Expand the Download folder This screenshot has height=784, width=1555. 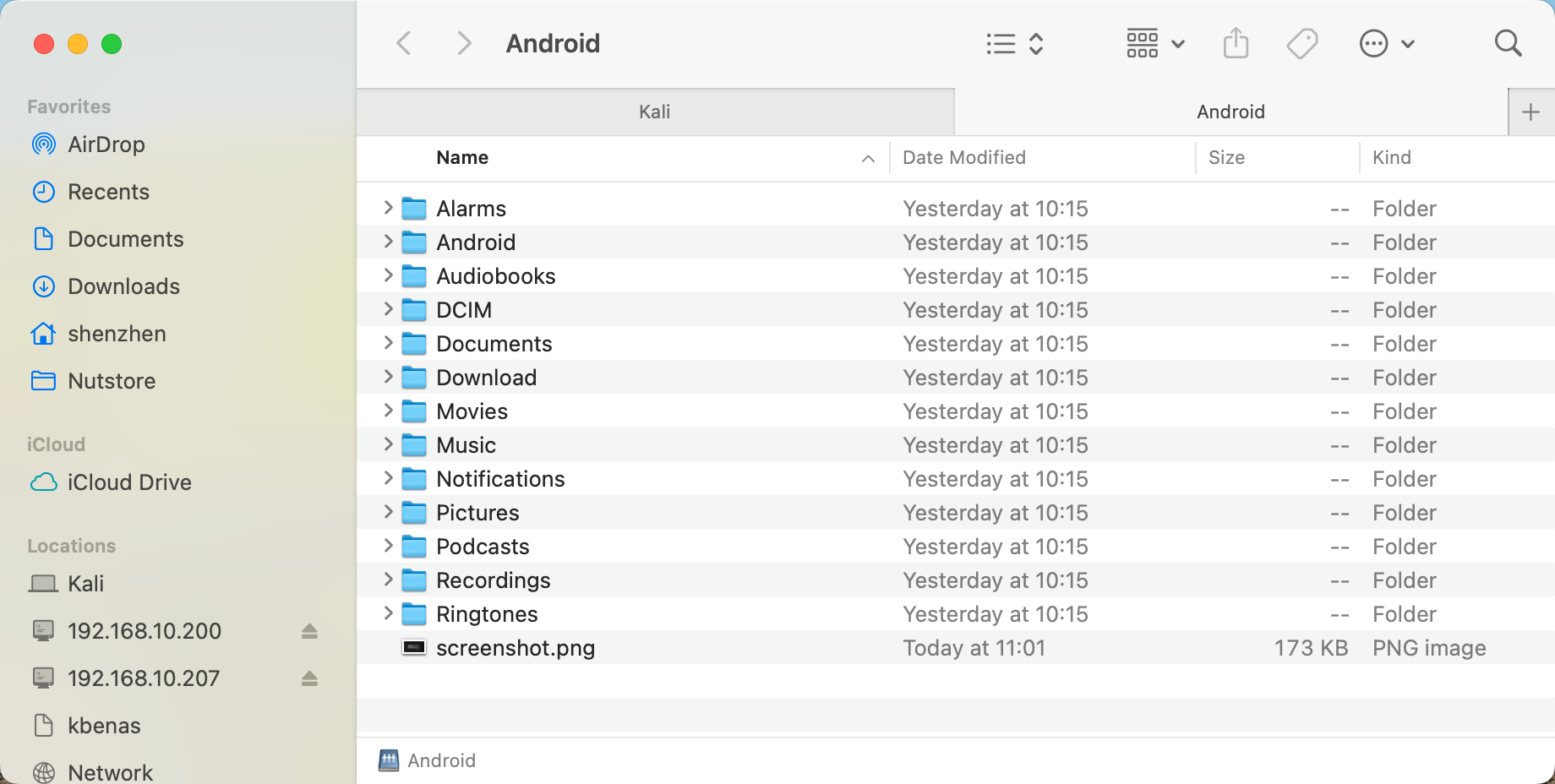click(x=388, y=377)
